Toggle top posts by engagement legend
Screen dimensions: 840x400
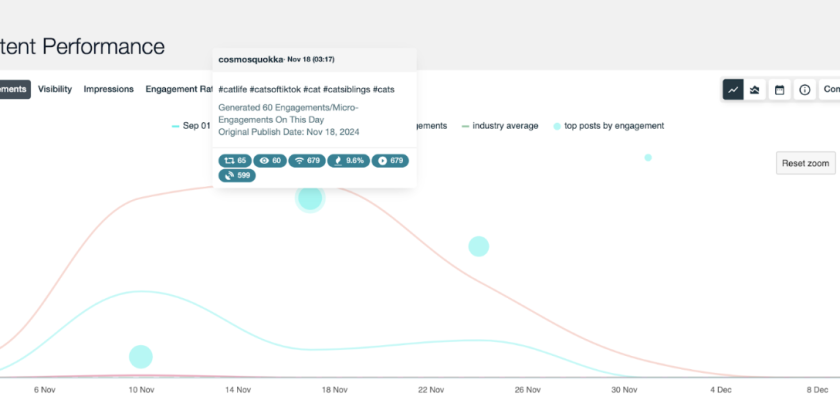pos(608,126)
